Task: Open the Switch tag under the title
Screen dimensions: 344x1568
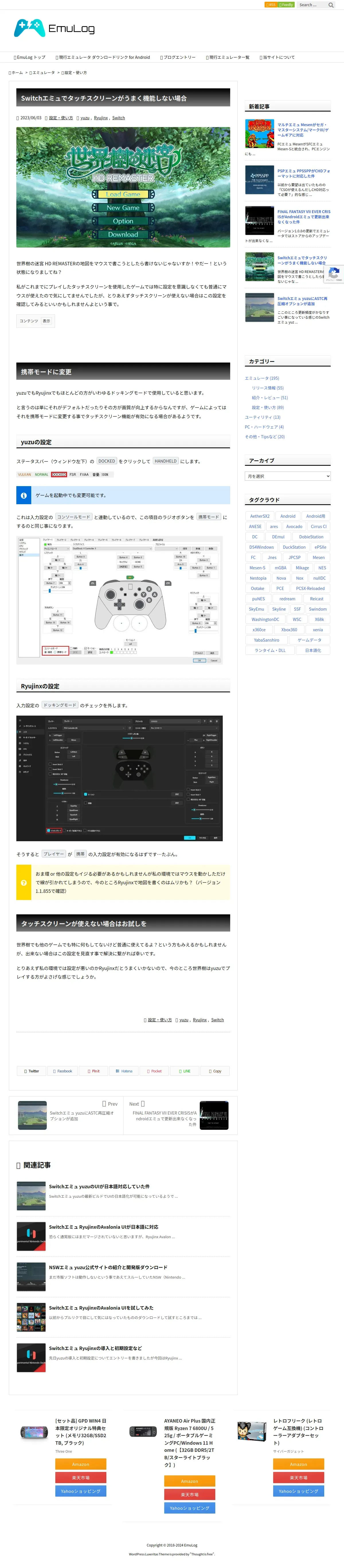Action: click(x=119, y=118)
